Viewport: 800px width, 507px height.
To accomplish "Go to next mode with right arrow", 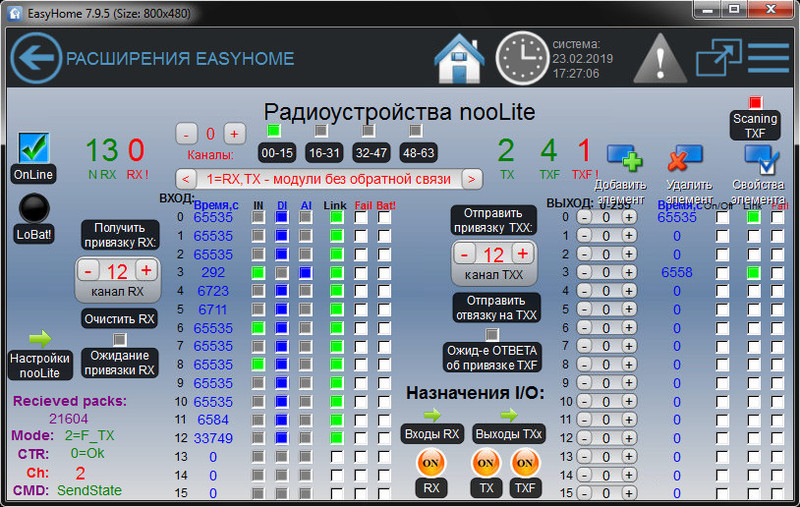I will [x=472, y=179].
